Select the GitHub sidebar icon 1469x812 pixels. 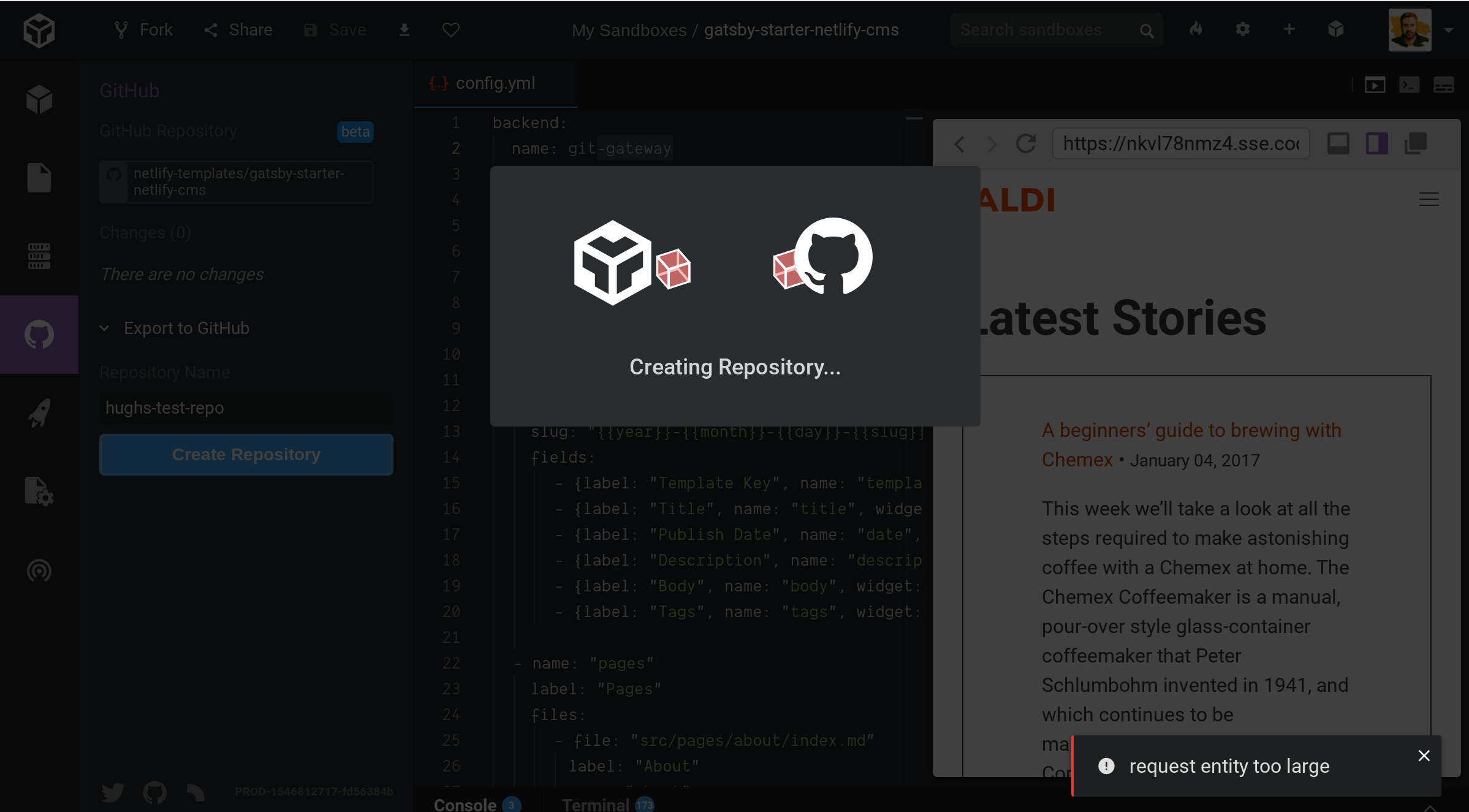point(39,335)
